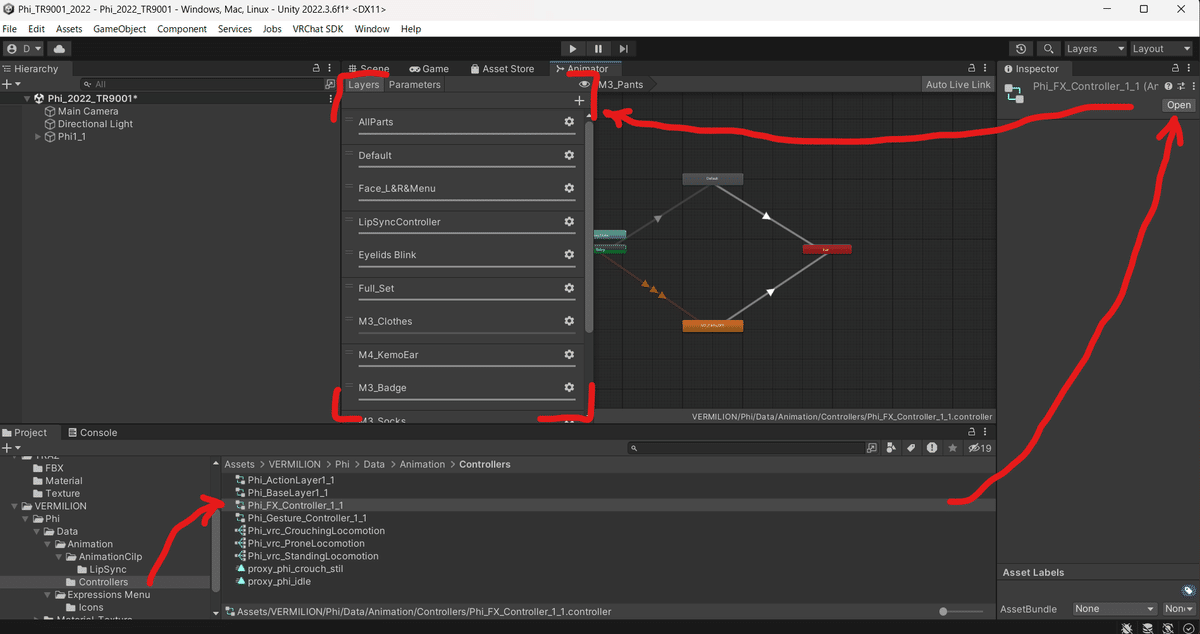The image size is (1200, 634).
Task: Toggle the Inspector panel lock
Action: 1174,69
